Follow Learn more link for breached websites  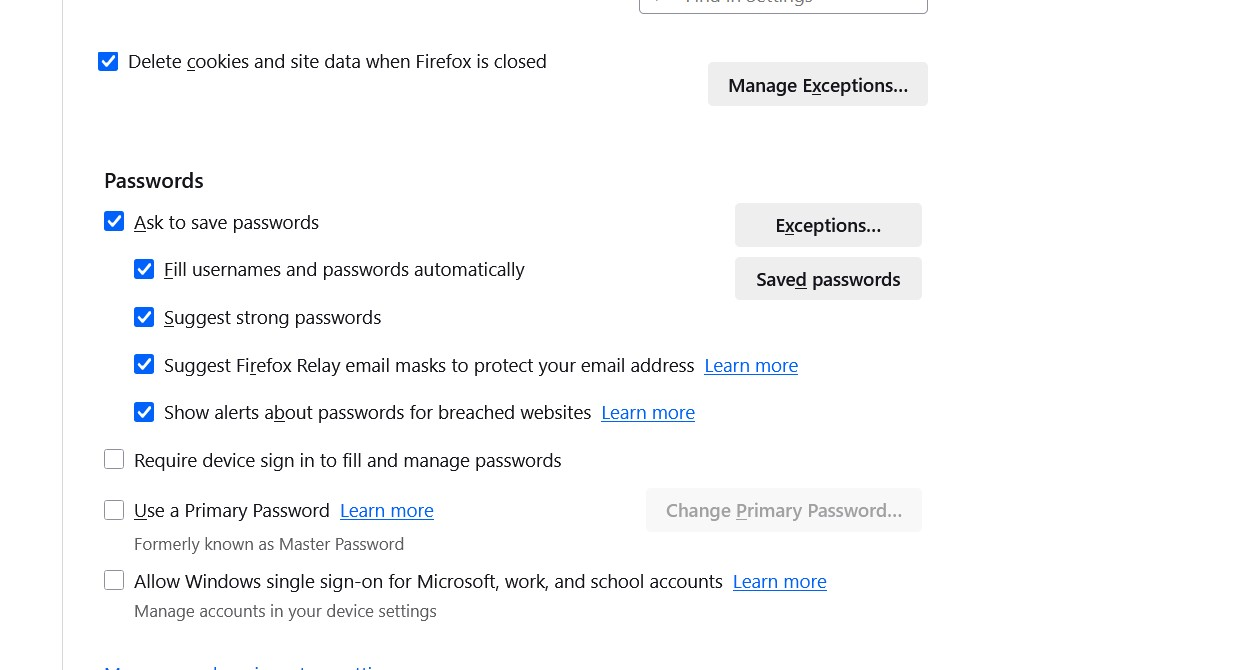[x=648, y=413]
